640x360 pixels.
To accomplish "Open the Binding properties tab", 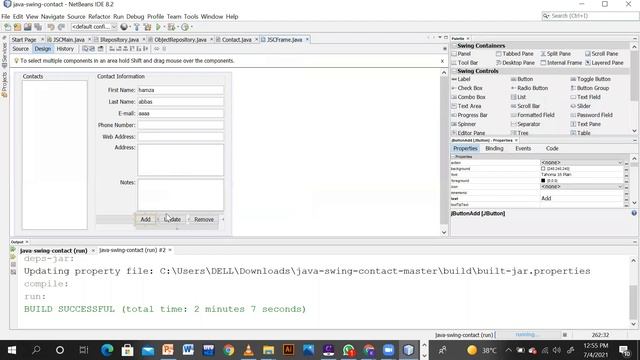I will [x=494, y=149].
